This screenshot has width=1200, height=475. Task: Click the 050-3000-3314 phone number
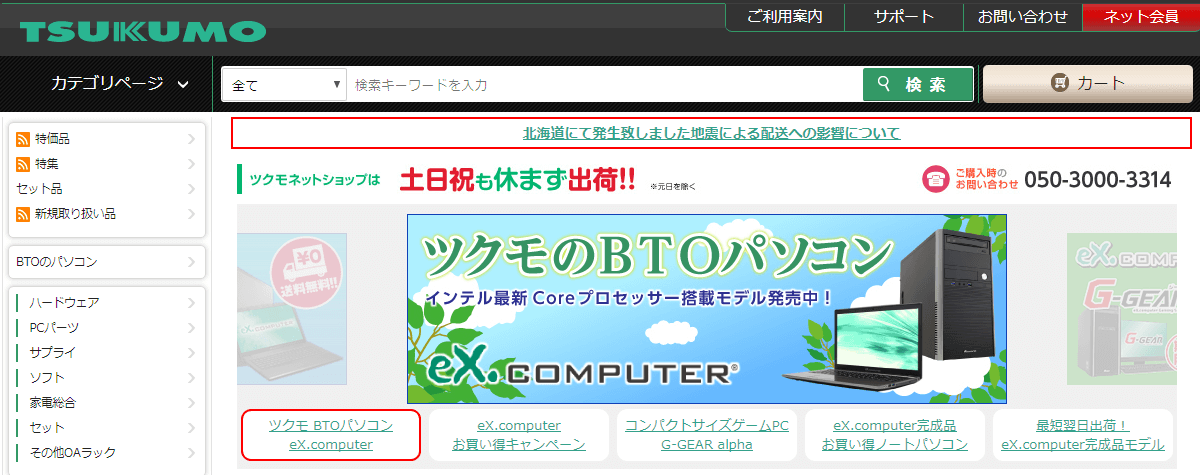(1098, 179)
